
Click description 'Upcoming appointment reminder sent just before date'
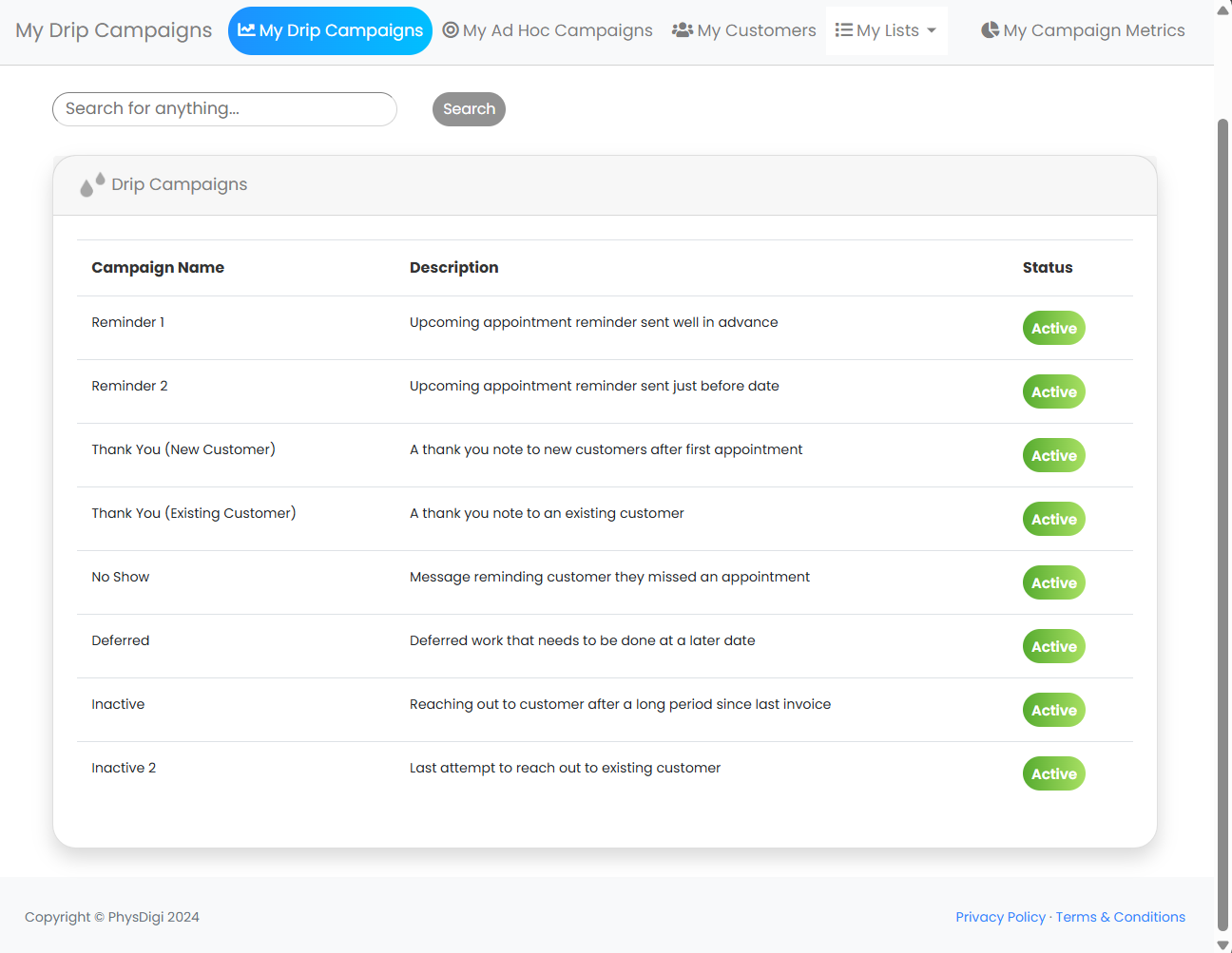(x=594, y=386)
